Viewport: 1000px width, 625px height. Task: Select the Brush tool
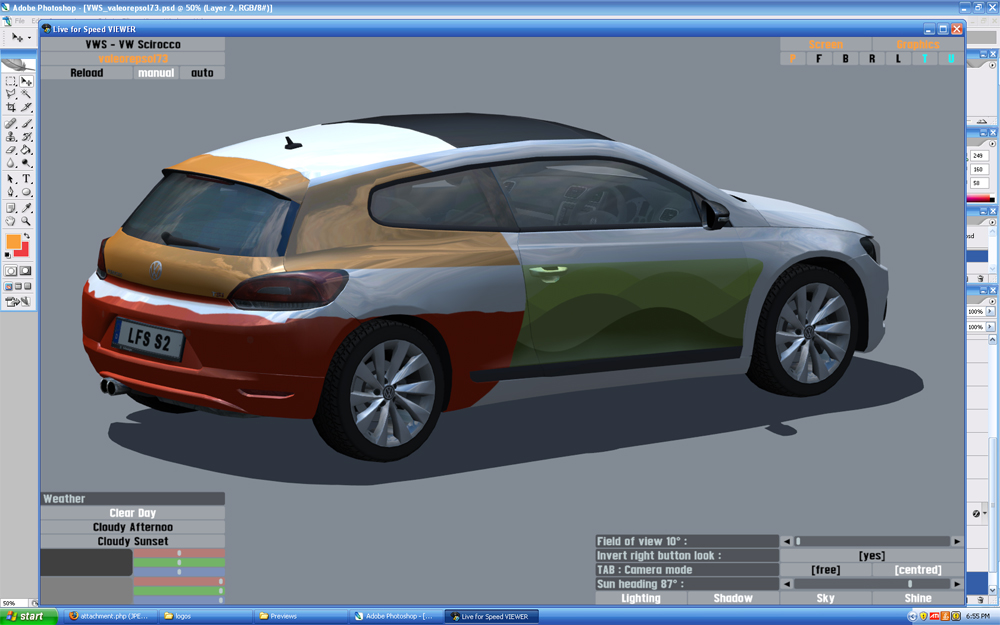coord(26,124)
